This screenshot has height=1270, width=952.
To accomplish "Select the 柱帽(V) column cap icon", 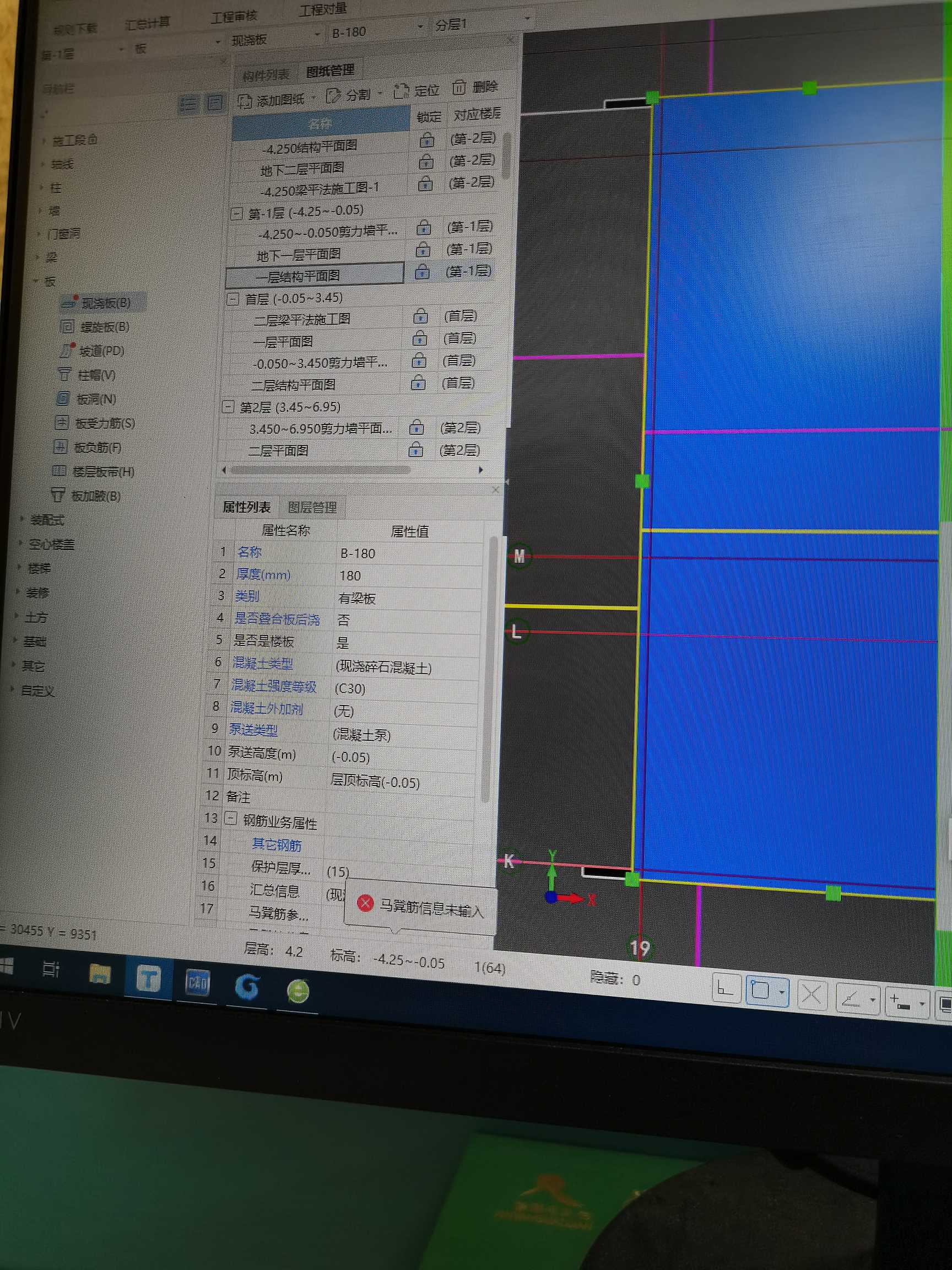I will [64, 374].
